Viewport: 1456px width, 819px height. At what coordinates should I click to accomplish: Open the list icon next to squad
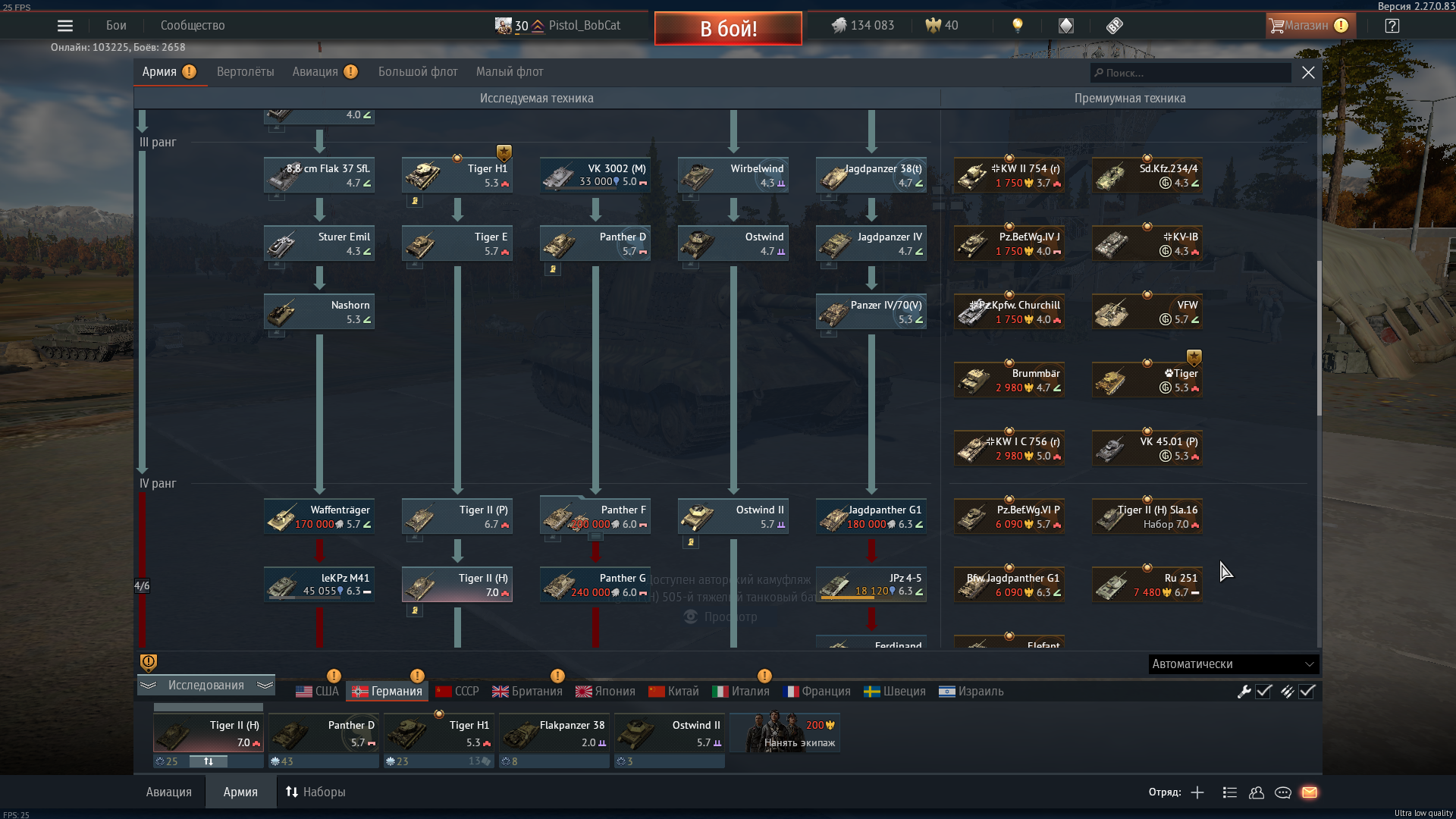[1230, 792]
